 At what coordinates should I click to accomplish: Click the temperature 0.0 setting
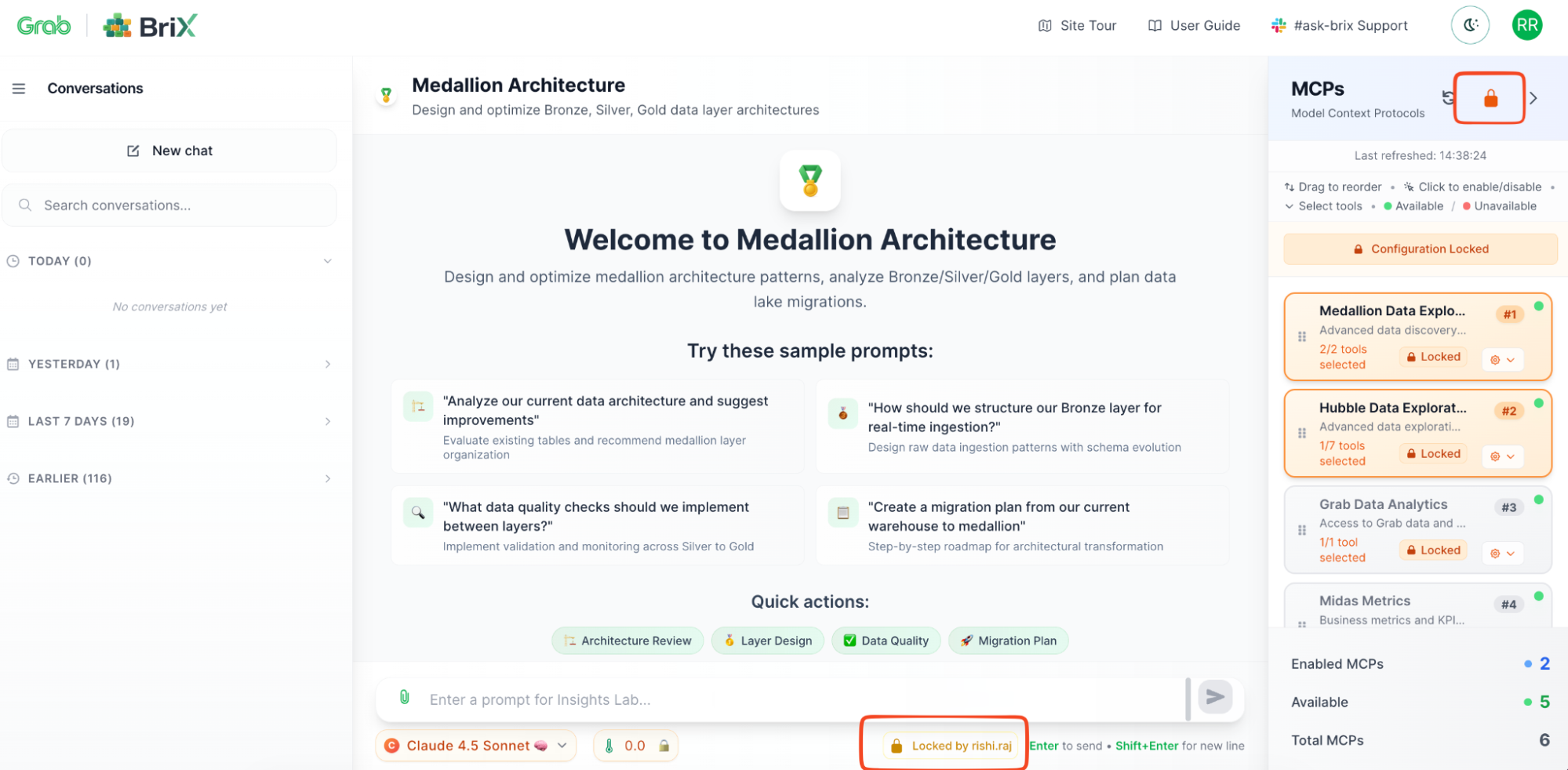tap(635, 746)
